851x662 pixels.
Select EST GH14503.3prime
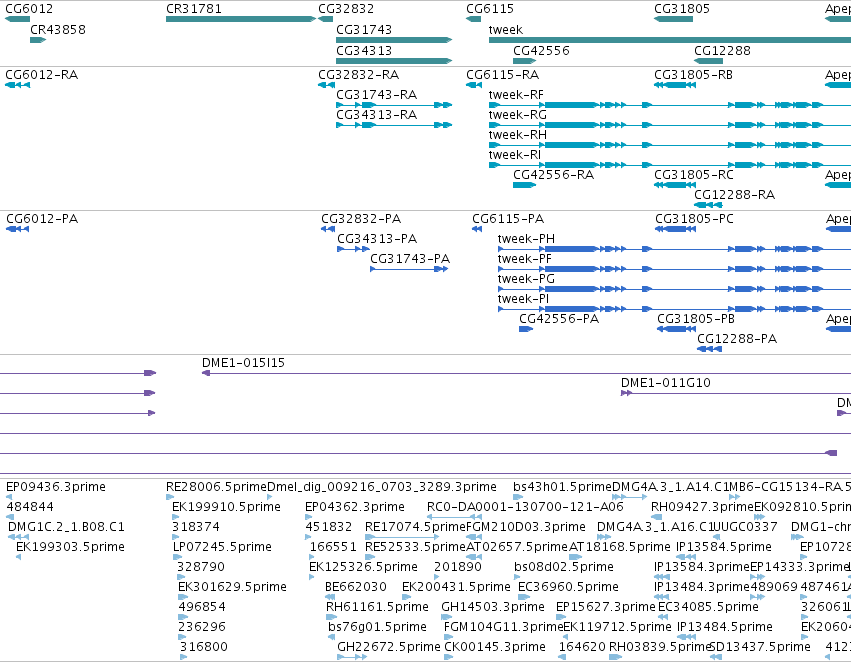[x=493, y=607]
